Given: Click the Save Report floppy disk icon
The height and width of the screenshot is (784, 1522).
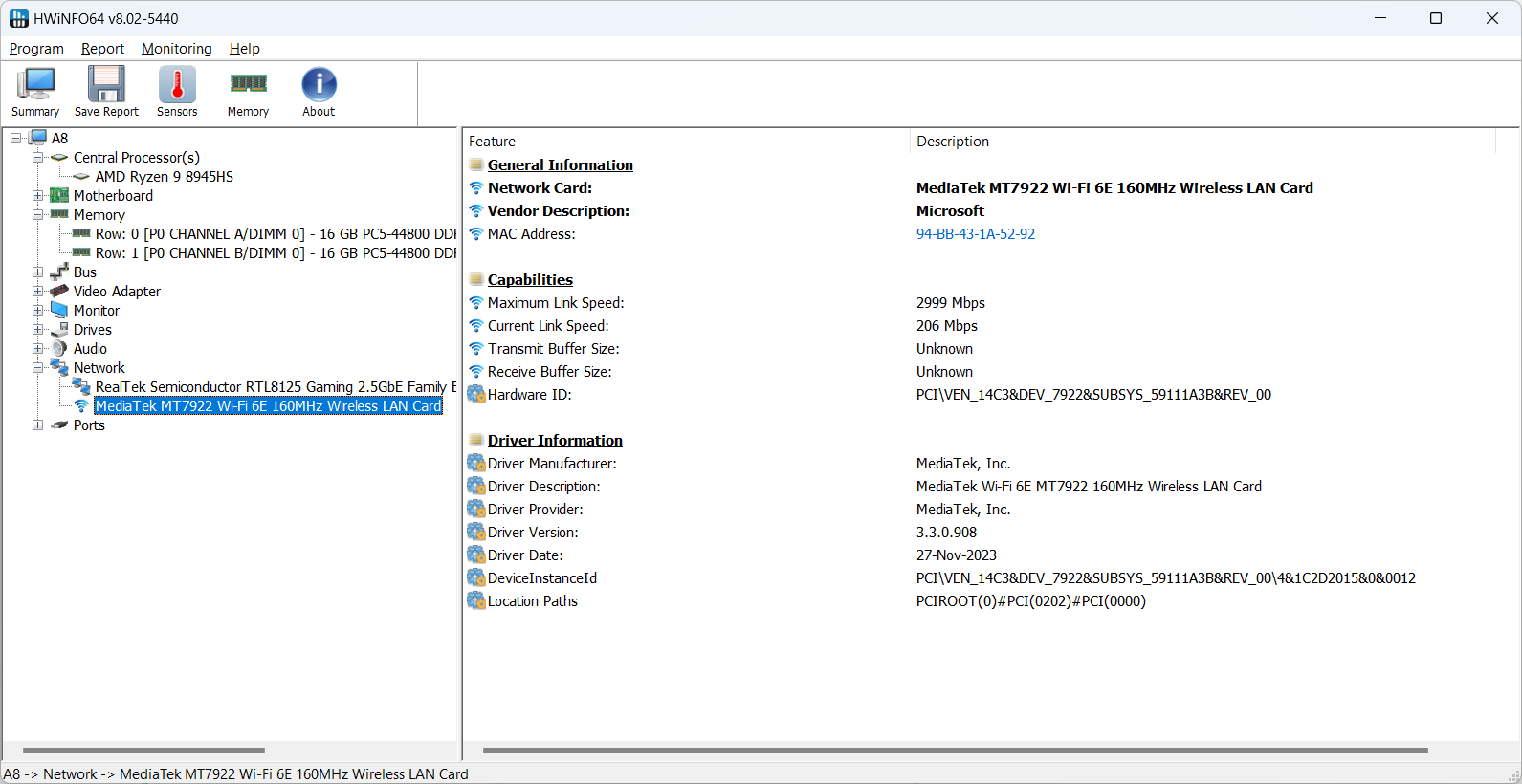Looking at the screenshot, I should click(x=106, y=85).
